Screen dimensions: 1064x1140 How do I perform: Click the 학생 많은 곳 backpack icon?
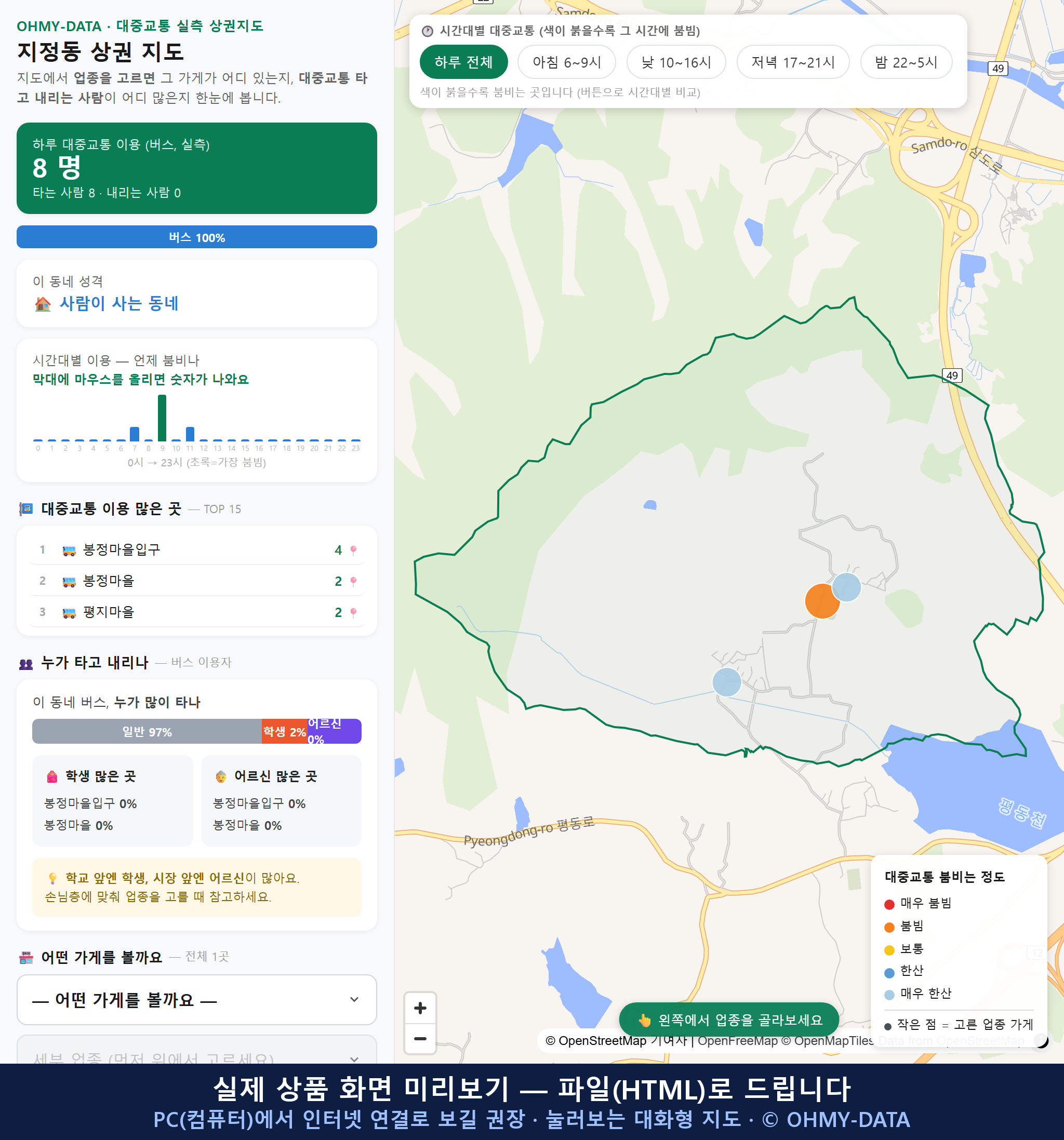[52, 776]
